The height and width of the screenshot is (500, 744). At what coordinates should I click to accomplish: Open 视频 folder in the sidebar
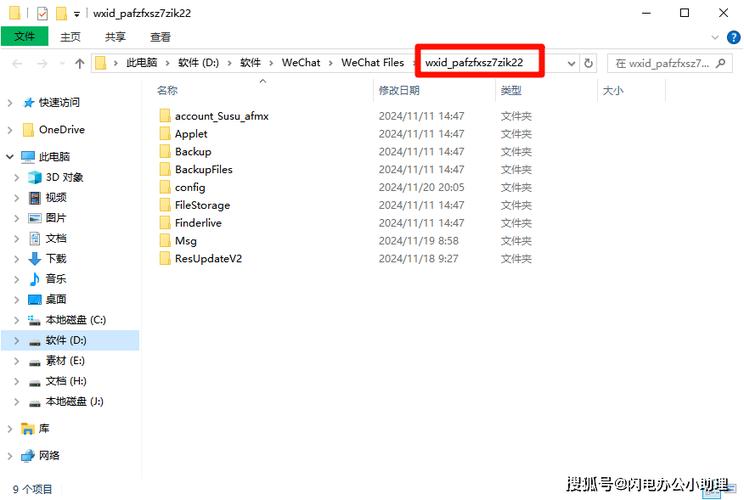[x=56, y=198]
